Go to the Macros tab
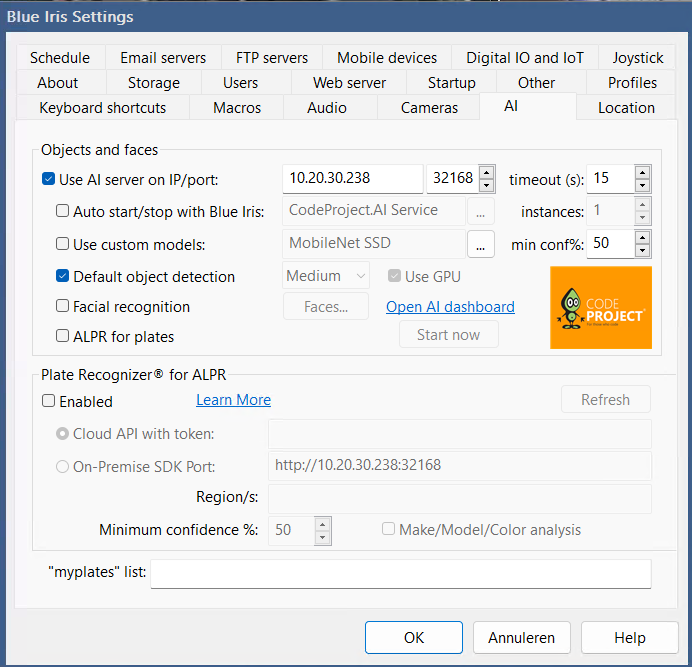The height and width of the screenshot is (667, 692). [x=237, y=108]
